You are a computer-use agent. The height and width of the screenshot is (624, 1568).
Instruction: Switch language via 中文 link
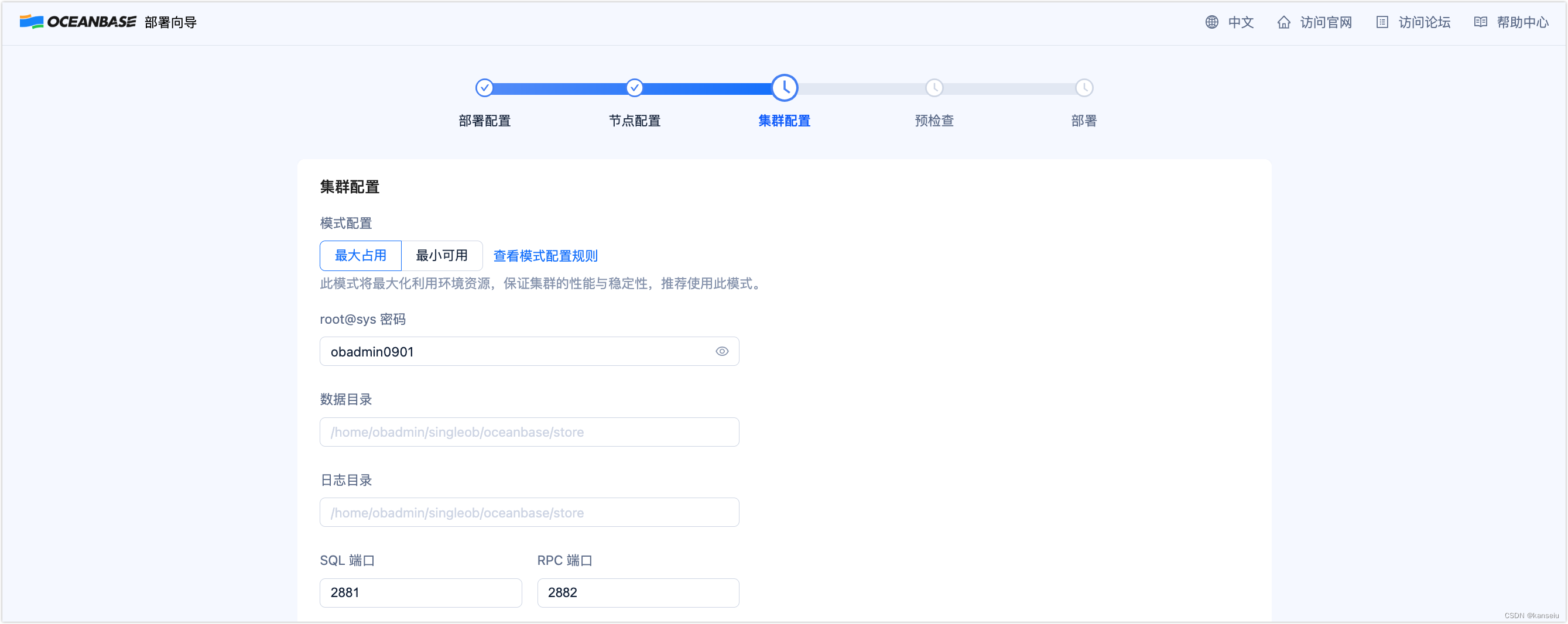click(x=1241, y=22)
